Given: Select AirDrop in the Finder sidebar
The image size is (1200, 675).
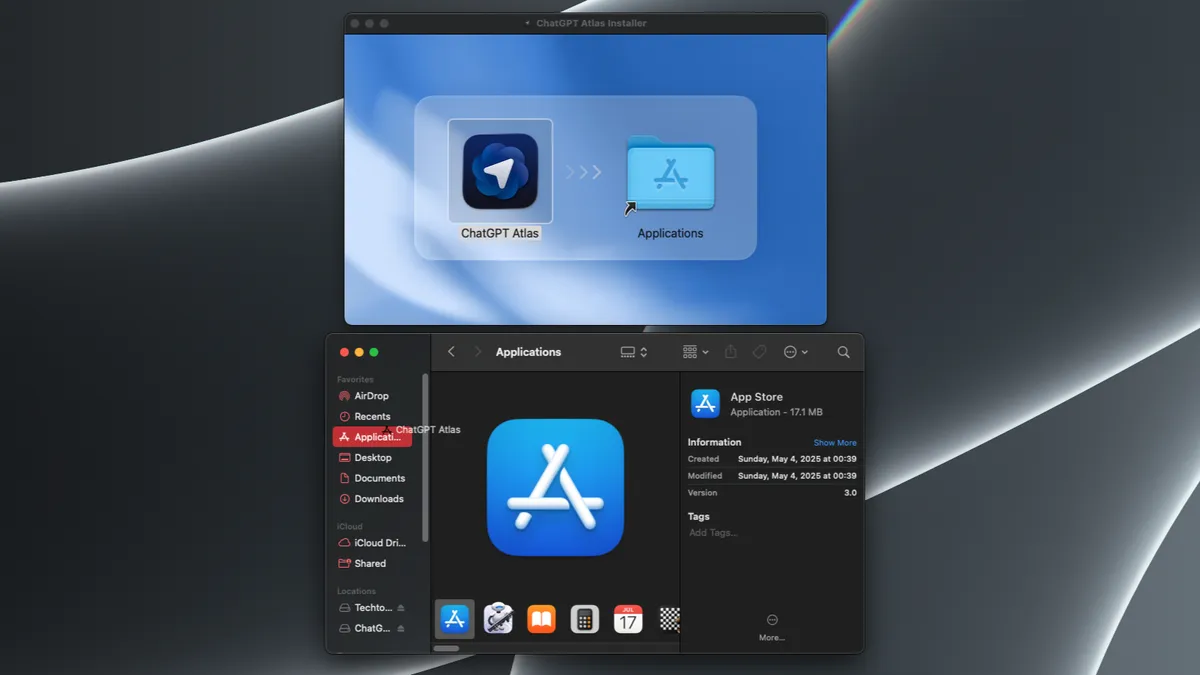Looking at the screenshot, I should coord(372,395).
